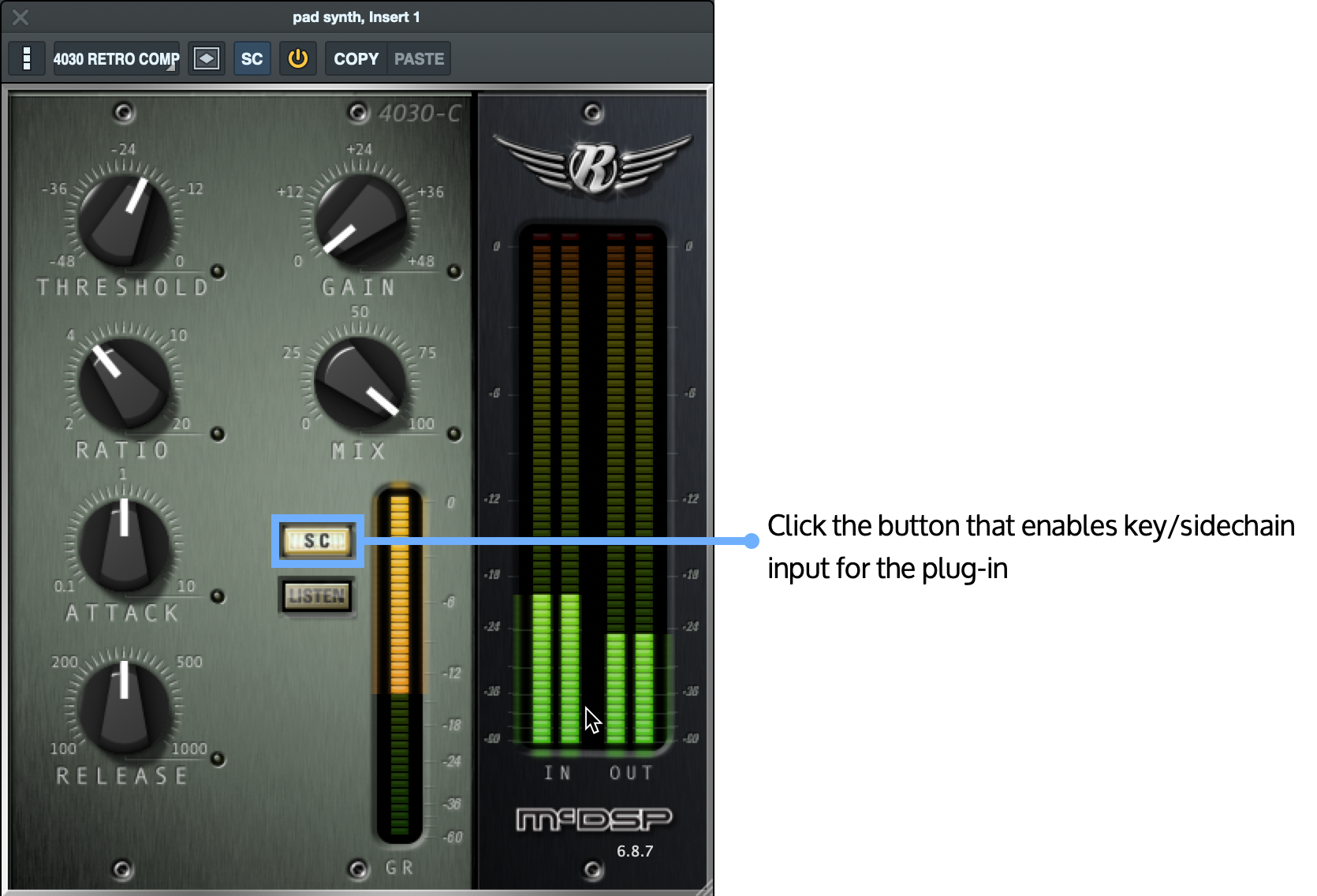This screenshot has width=1317, height=896.
Task: Click the RELEASE knob
Action: click(125, 708)
